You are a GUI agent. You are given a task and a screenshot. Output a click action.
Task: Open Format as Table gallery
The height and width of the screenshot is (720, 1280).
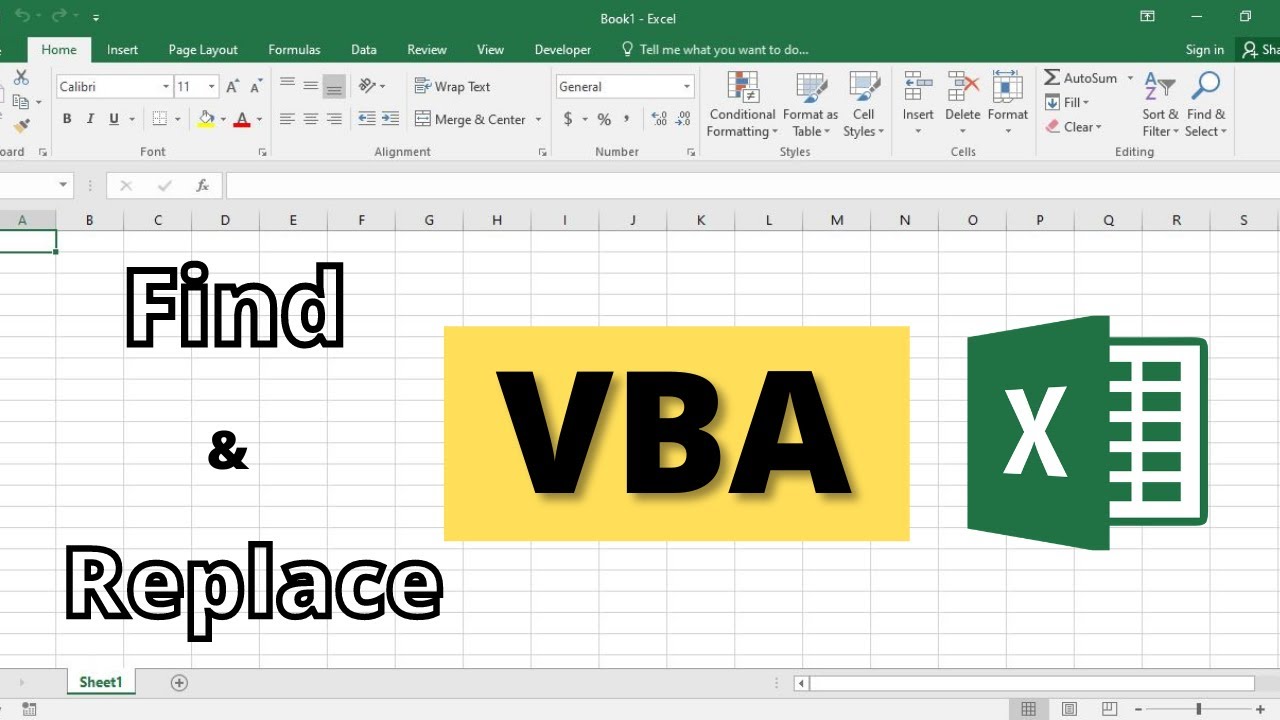coord(811,104)
